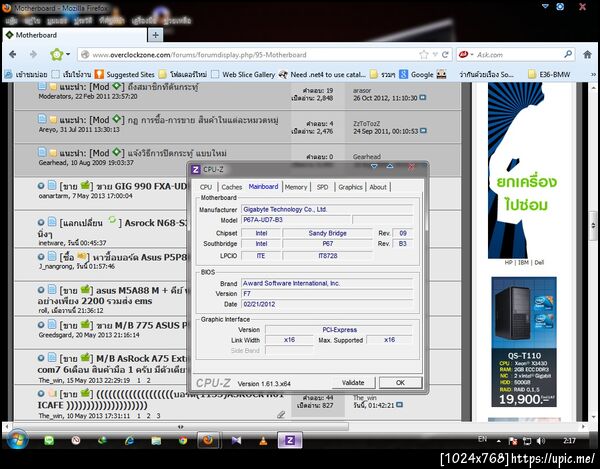Switch to Caches tab in CPU-Z

232,187
